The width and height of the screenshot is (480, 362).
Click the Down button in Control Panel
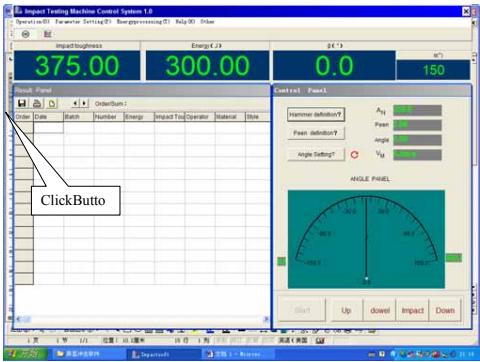click(x=445, y=310)
